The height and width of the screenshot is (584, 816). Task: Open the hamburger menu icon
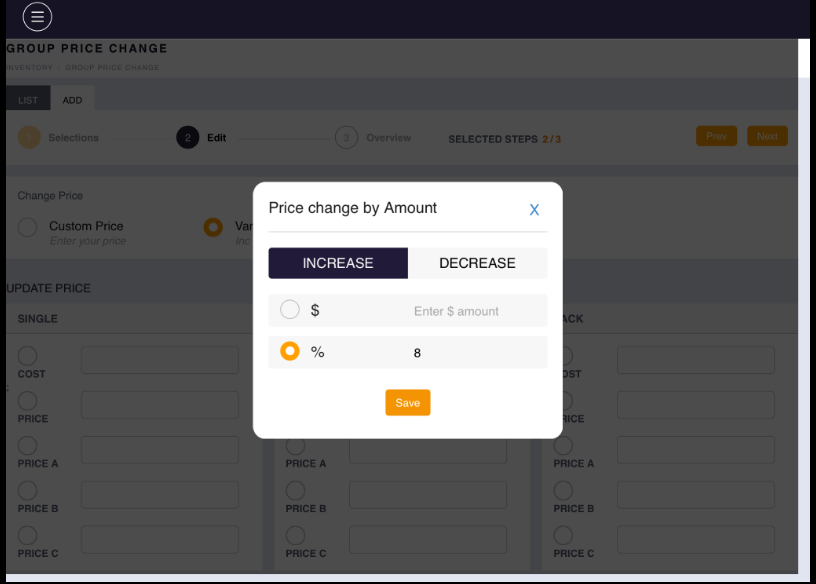click(x=37, y=17)
